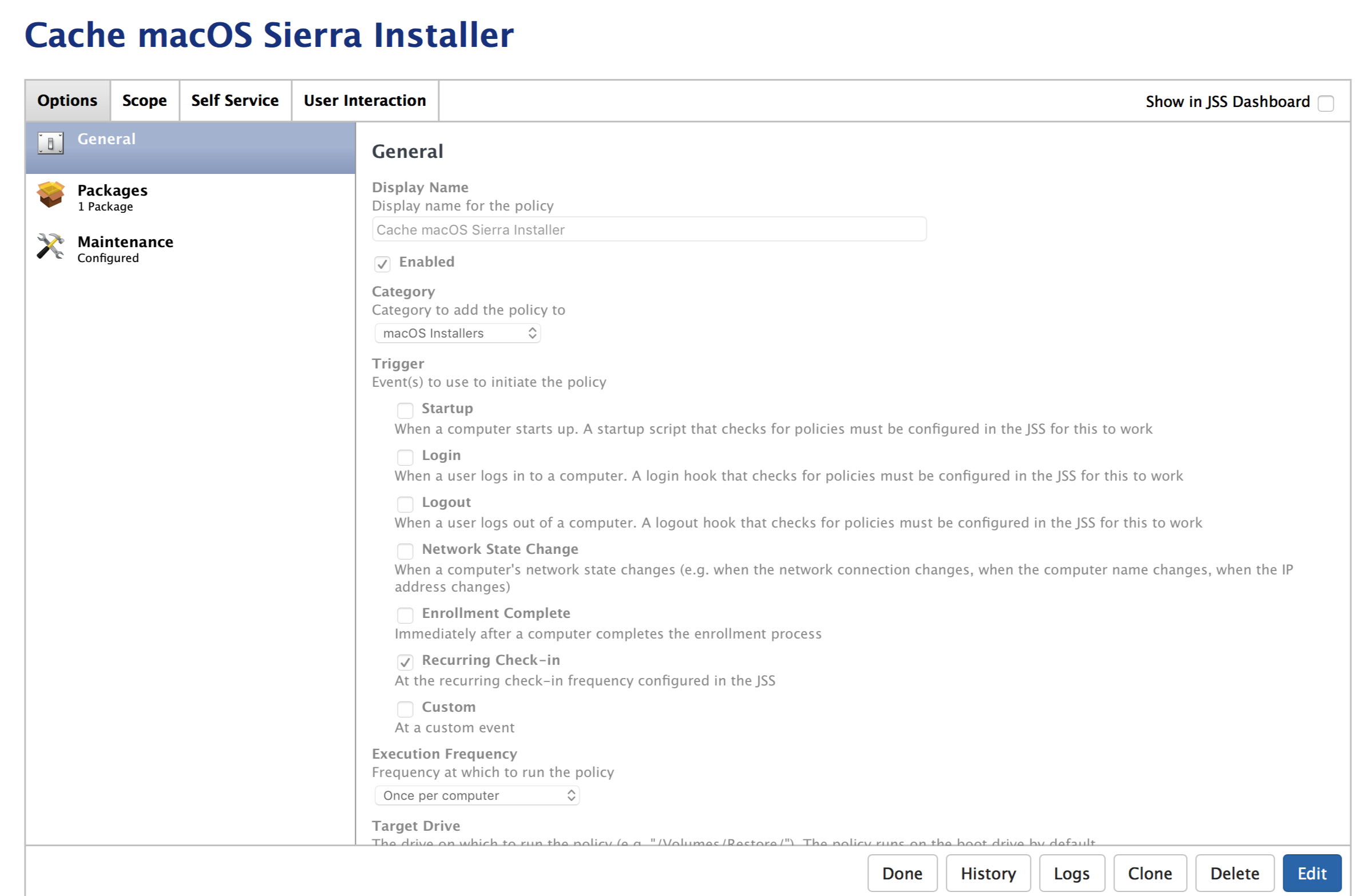The height and width of the screenshot is (896, 1368).
Task: Click the Maintenance tools icon
Action: point(50,247)
